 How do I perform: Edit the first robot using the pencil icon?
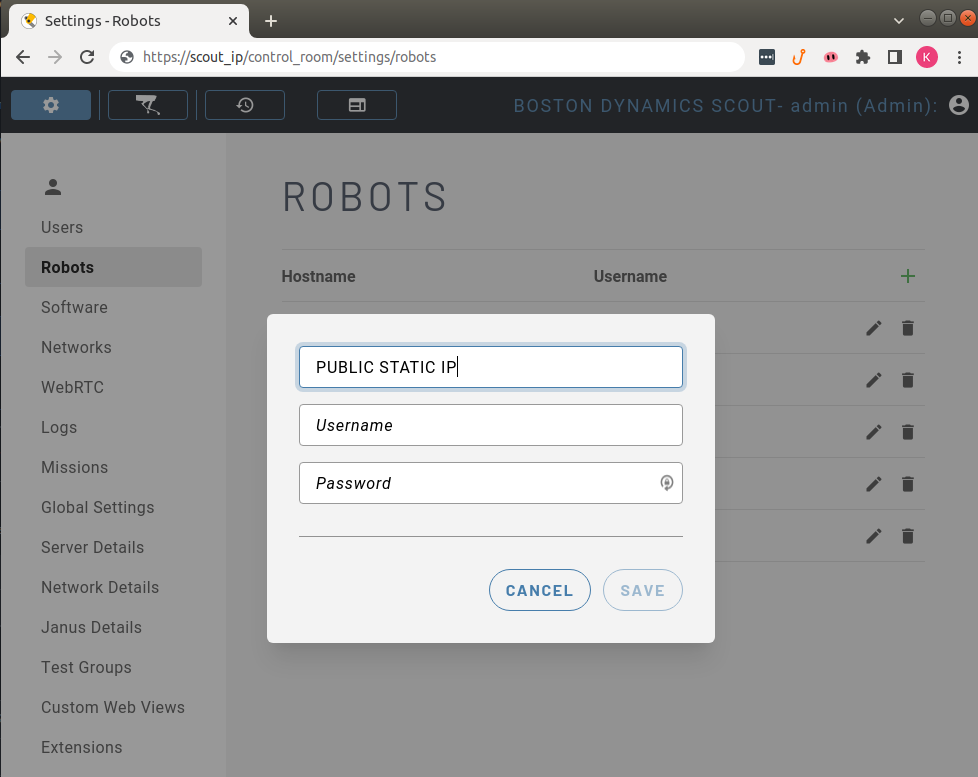click(873, 328)
